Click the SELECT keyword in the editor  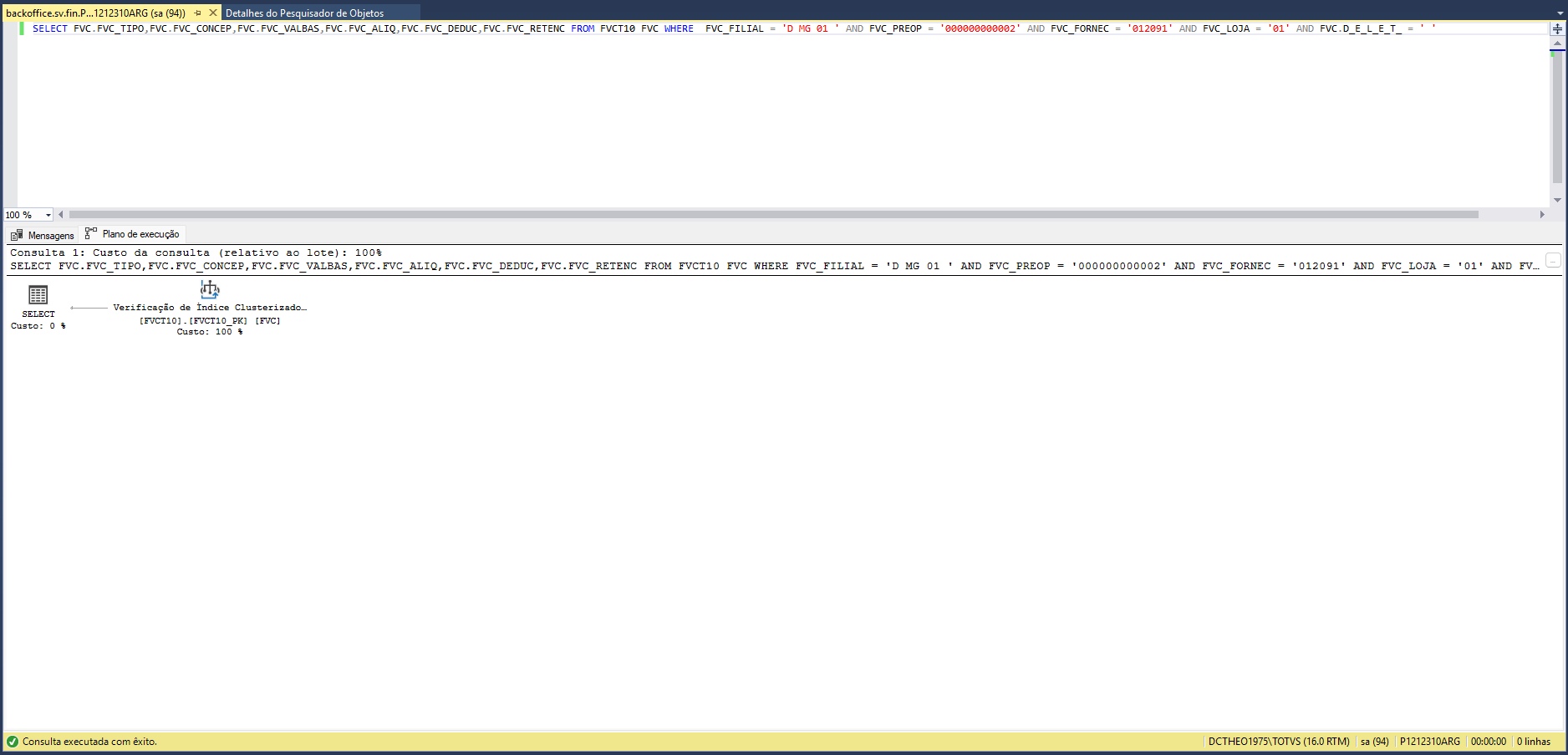[50, 28]
